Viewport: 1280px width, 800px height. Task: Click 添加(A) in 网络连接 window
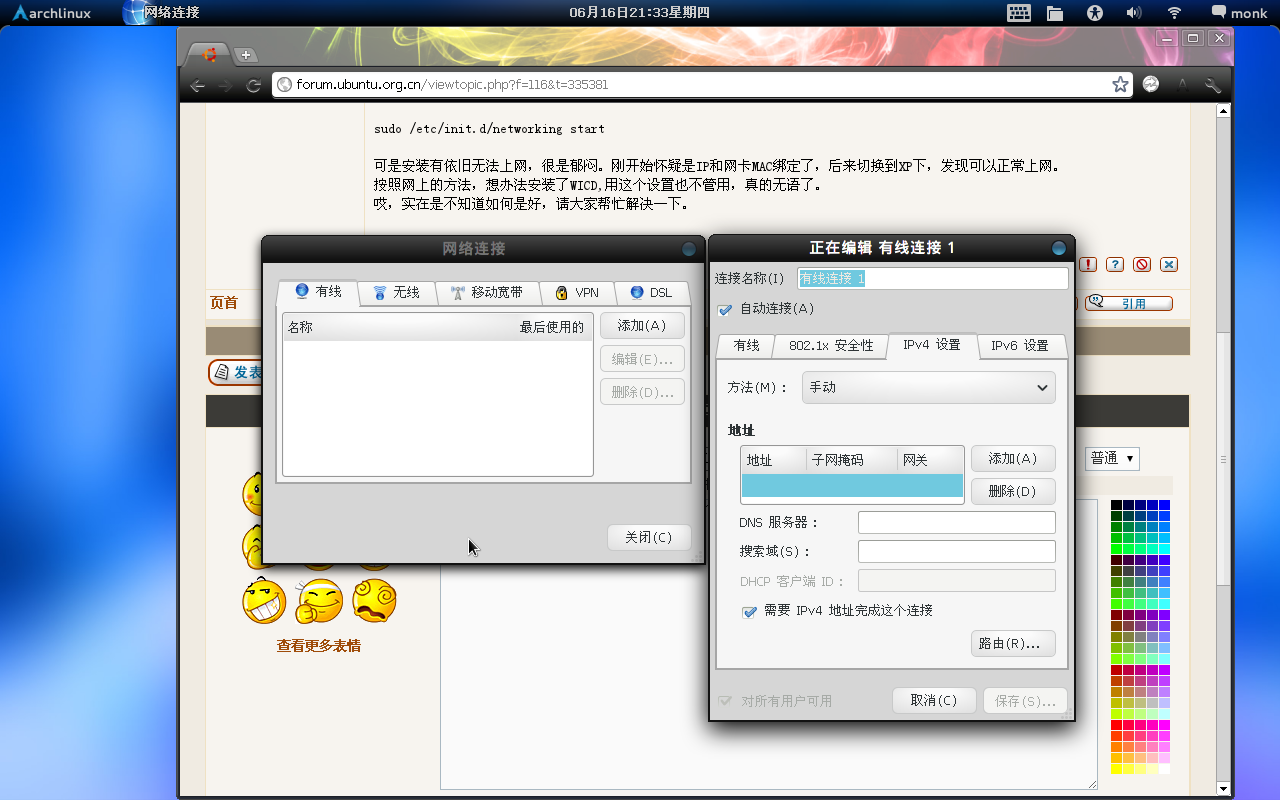[642, 325]
